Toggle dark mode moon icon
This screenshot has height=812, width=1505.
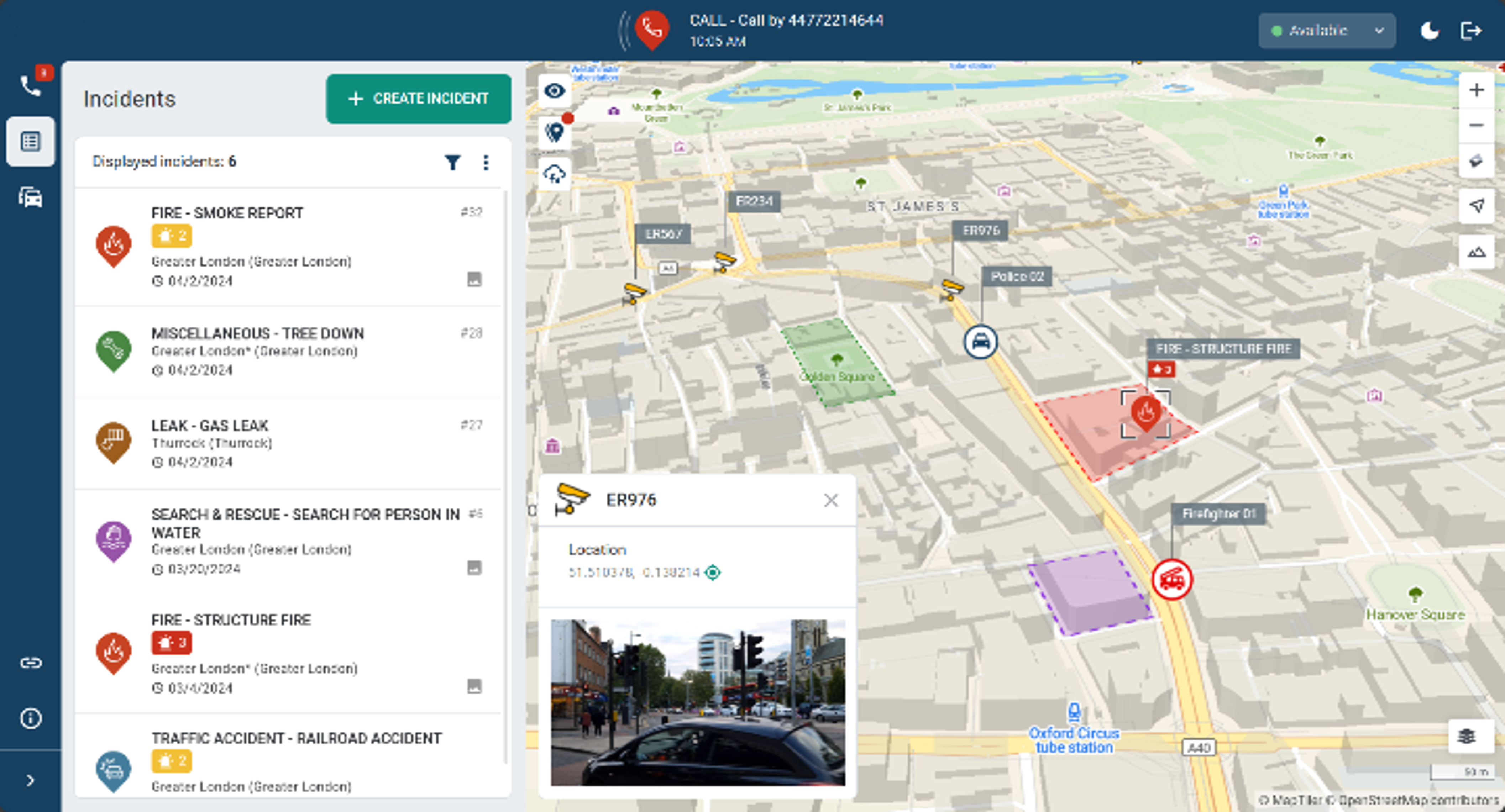click(x=1429, y=30)
